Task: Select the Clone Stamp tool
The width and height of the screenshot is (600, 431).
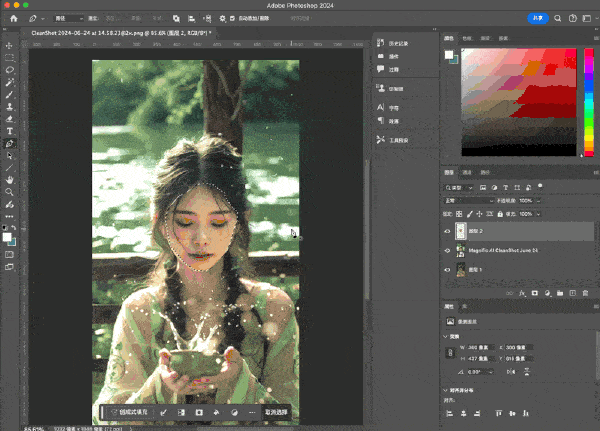Action: click(9, 107)
